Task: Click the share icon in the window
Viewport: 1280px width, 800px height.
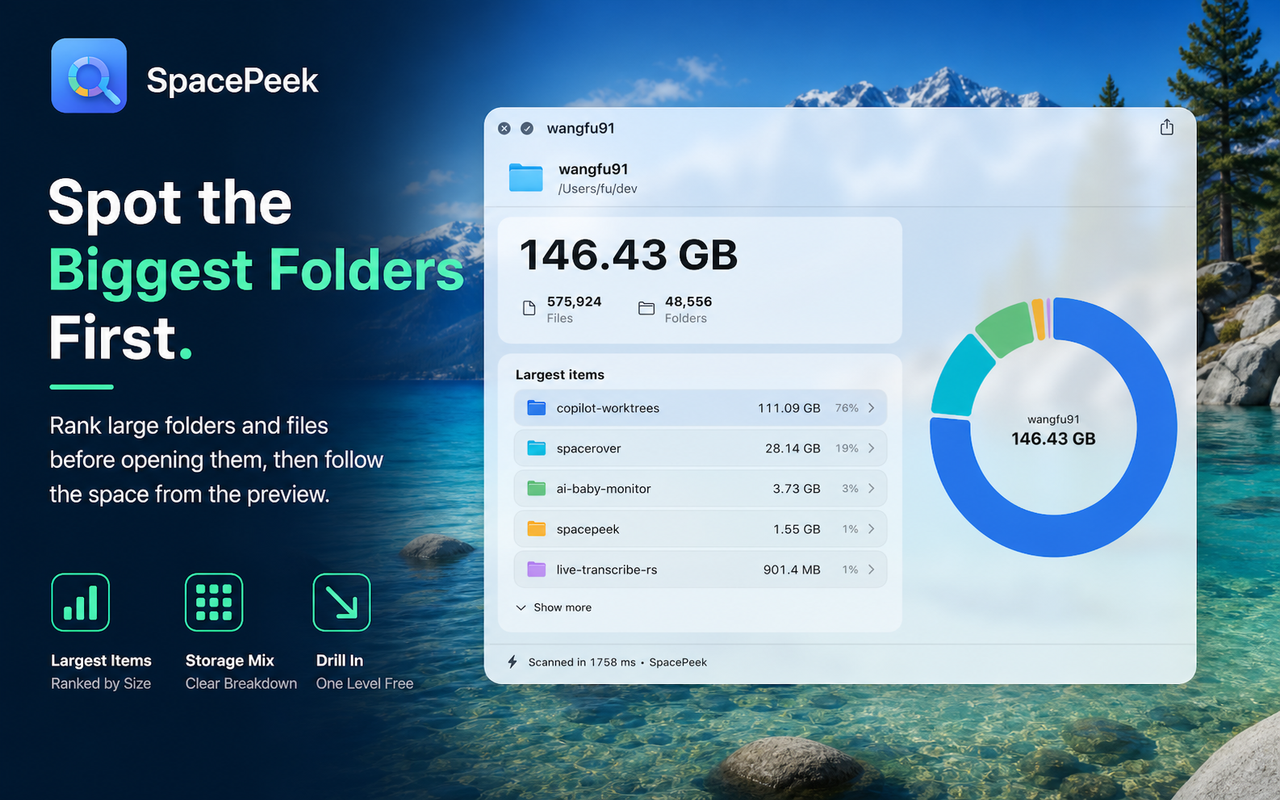Action: pos(1166,127)
